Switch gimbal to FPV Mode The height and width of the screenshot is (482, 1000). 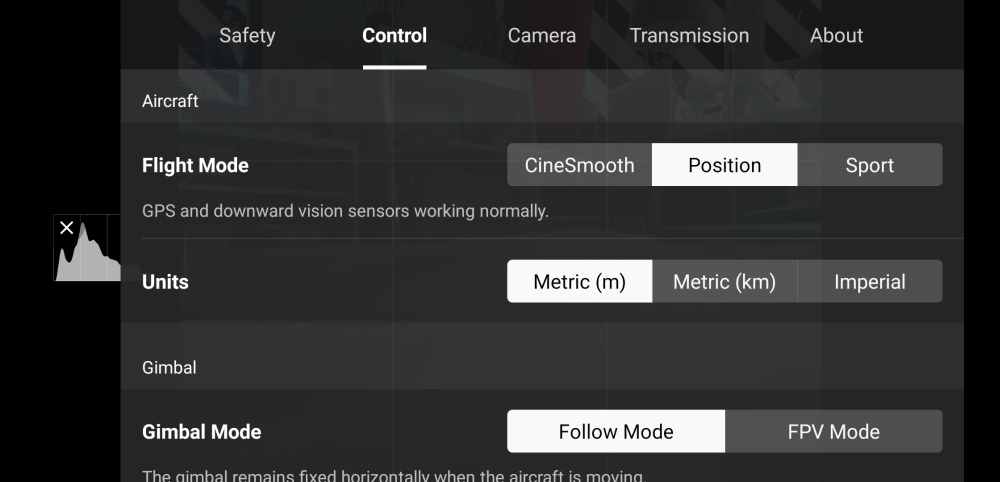[834, 432]
